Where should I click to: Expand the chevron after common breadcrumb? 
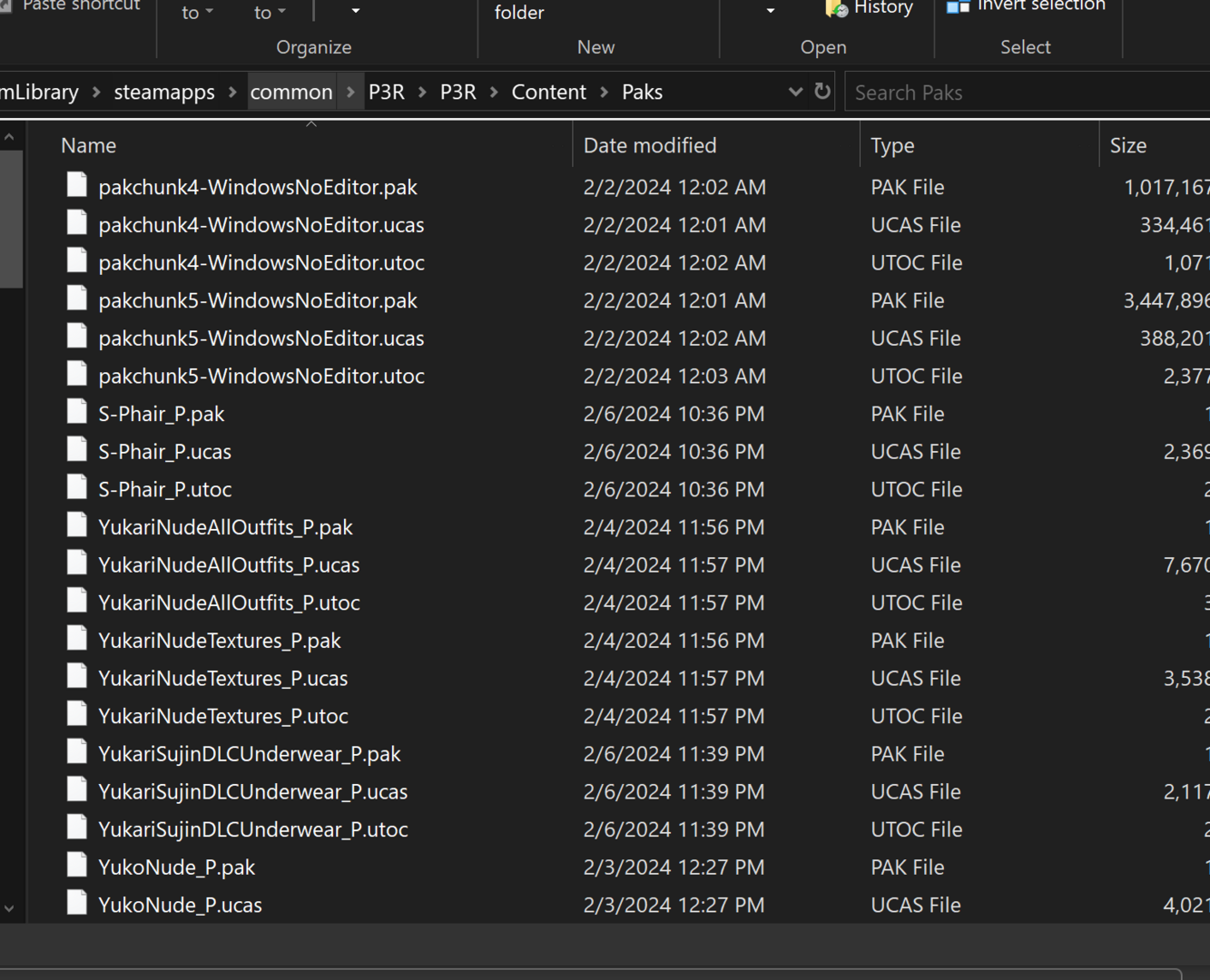(350, 92)
